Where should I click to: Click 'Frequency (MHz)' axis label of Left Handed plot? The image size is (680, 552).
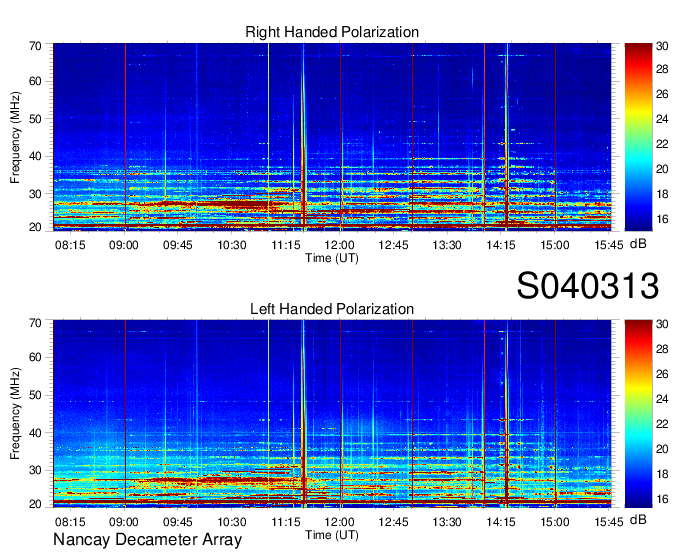[15, 414]
